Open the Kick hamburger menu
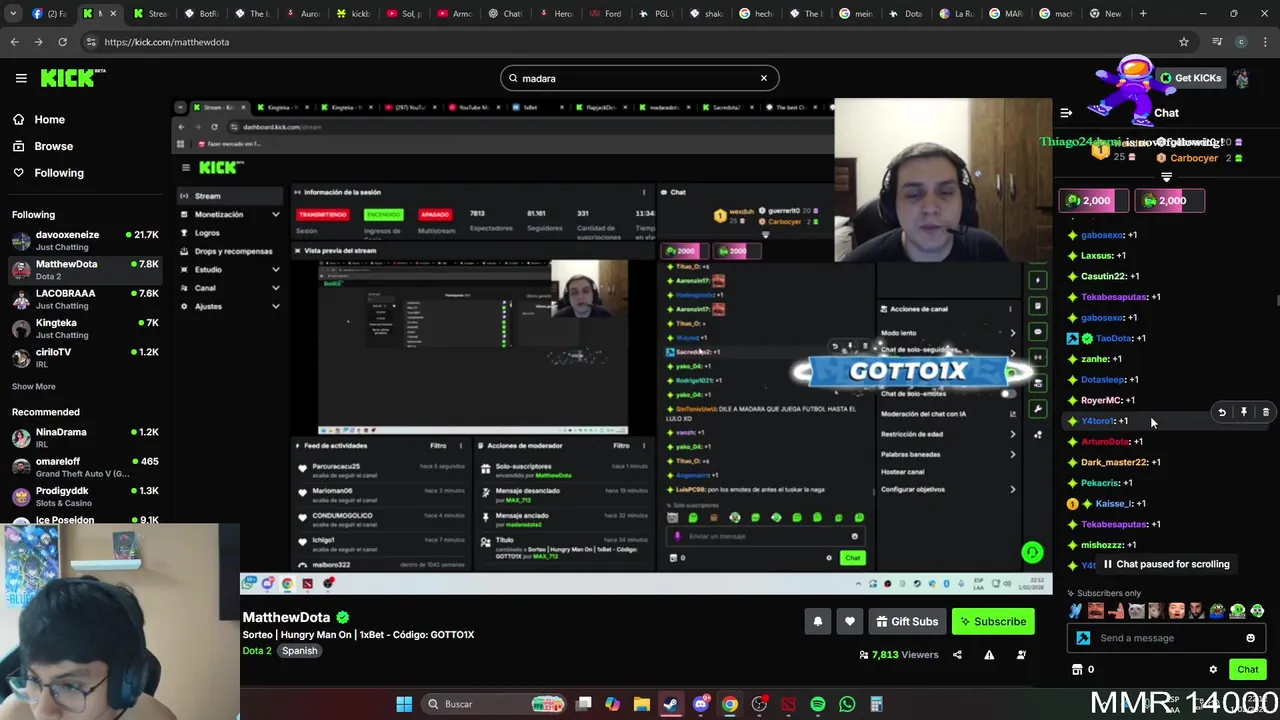The height and width of the screenshot is (720, 1280). (x=21, y=78)
